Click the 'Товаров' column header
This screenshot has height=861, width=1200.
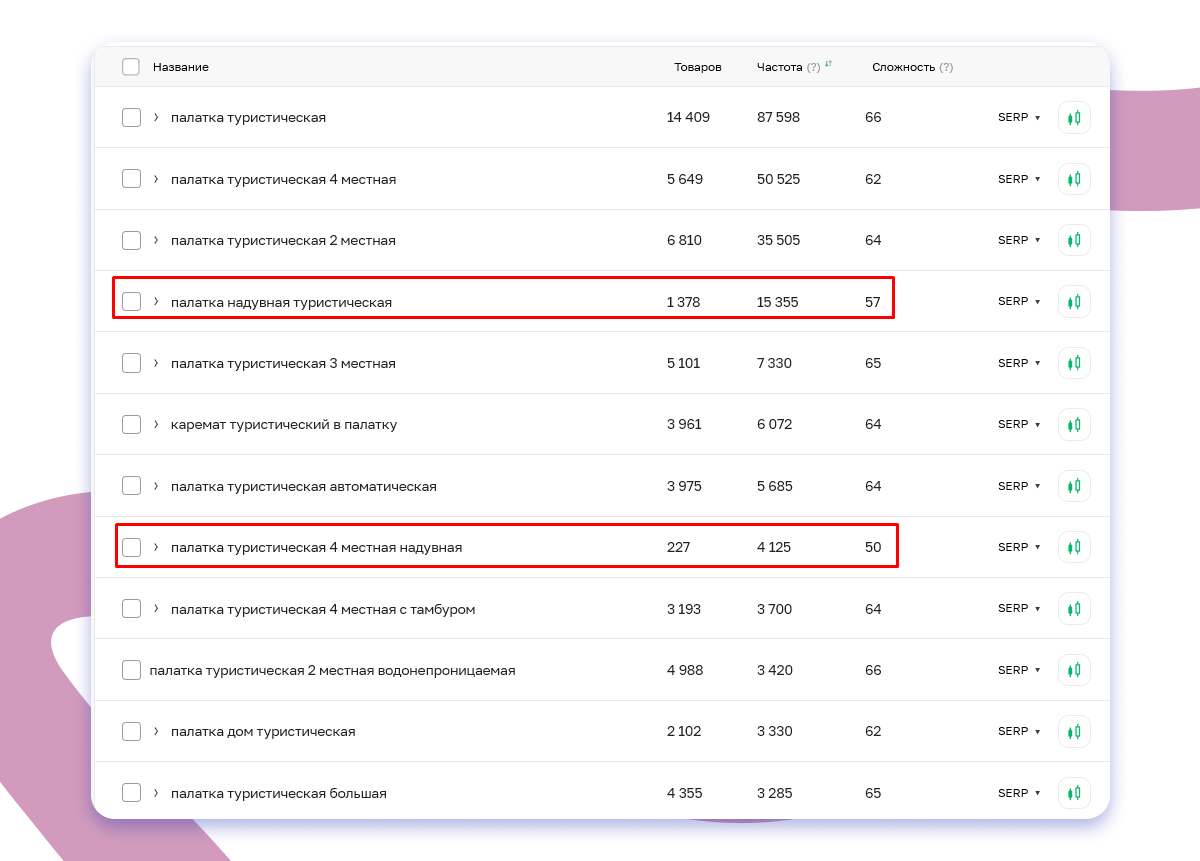697,67
